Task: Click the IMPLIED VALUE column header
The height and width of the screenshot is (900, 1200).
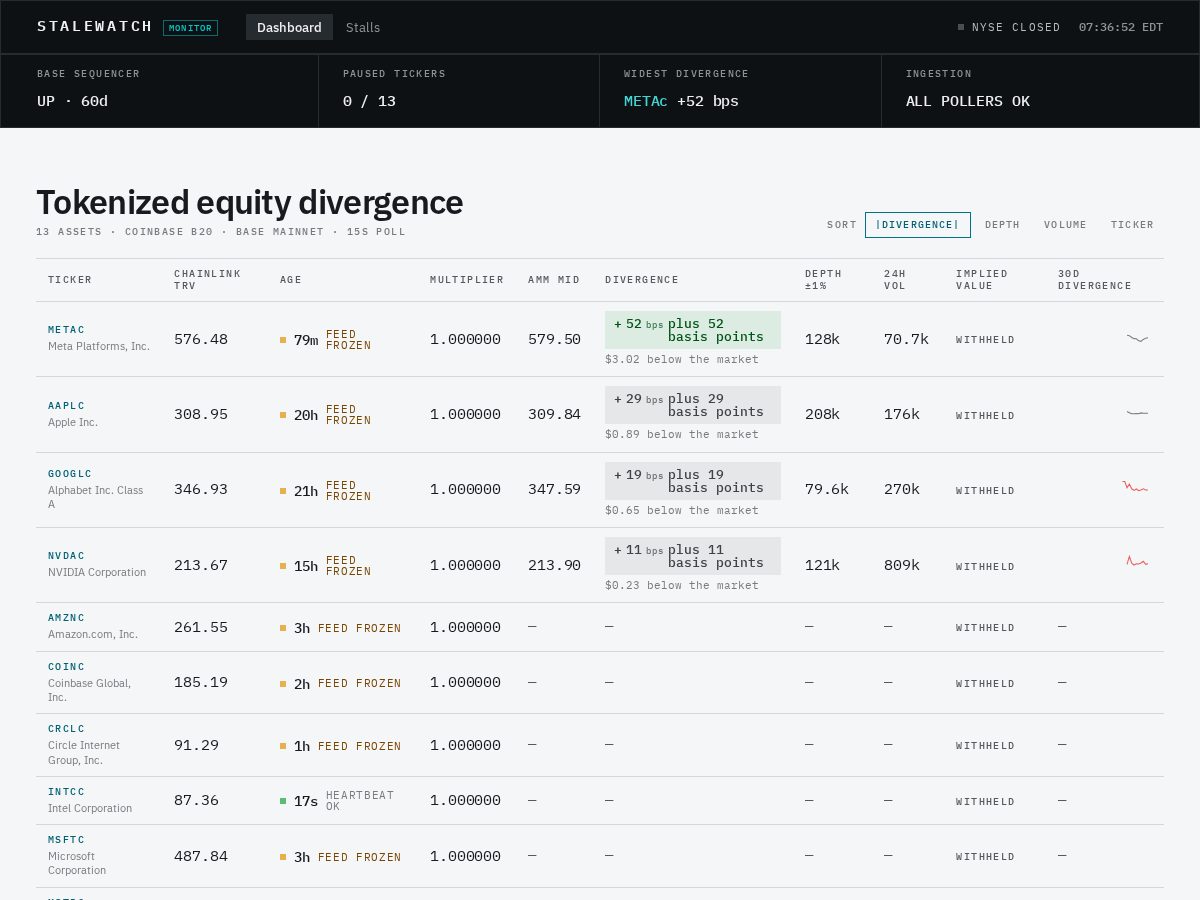Action: point(982,280)
